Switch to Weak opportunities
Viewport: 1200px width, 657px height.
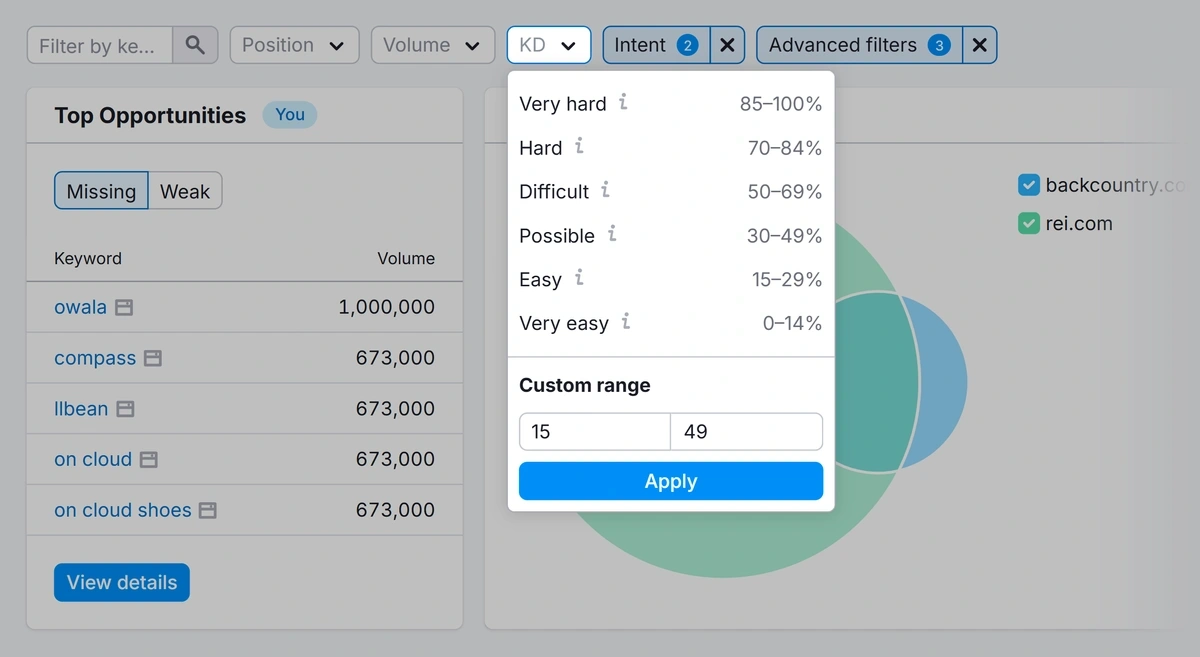pos(185,191)
